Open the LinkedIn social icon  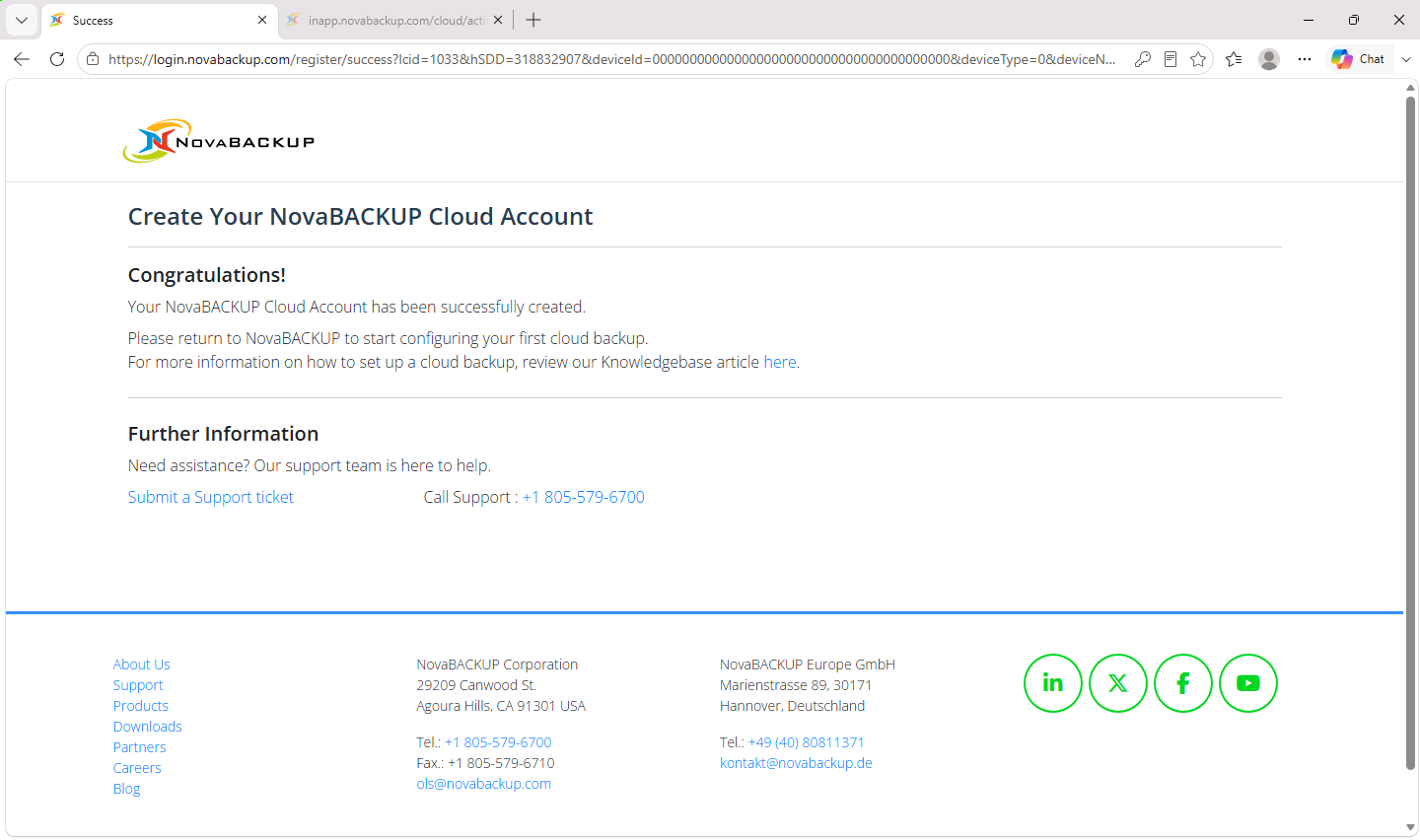point(1052,683)
